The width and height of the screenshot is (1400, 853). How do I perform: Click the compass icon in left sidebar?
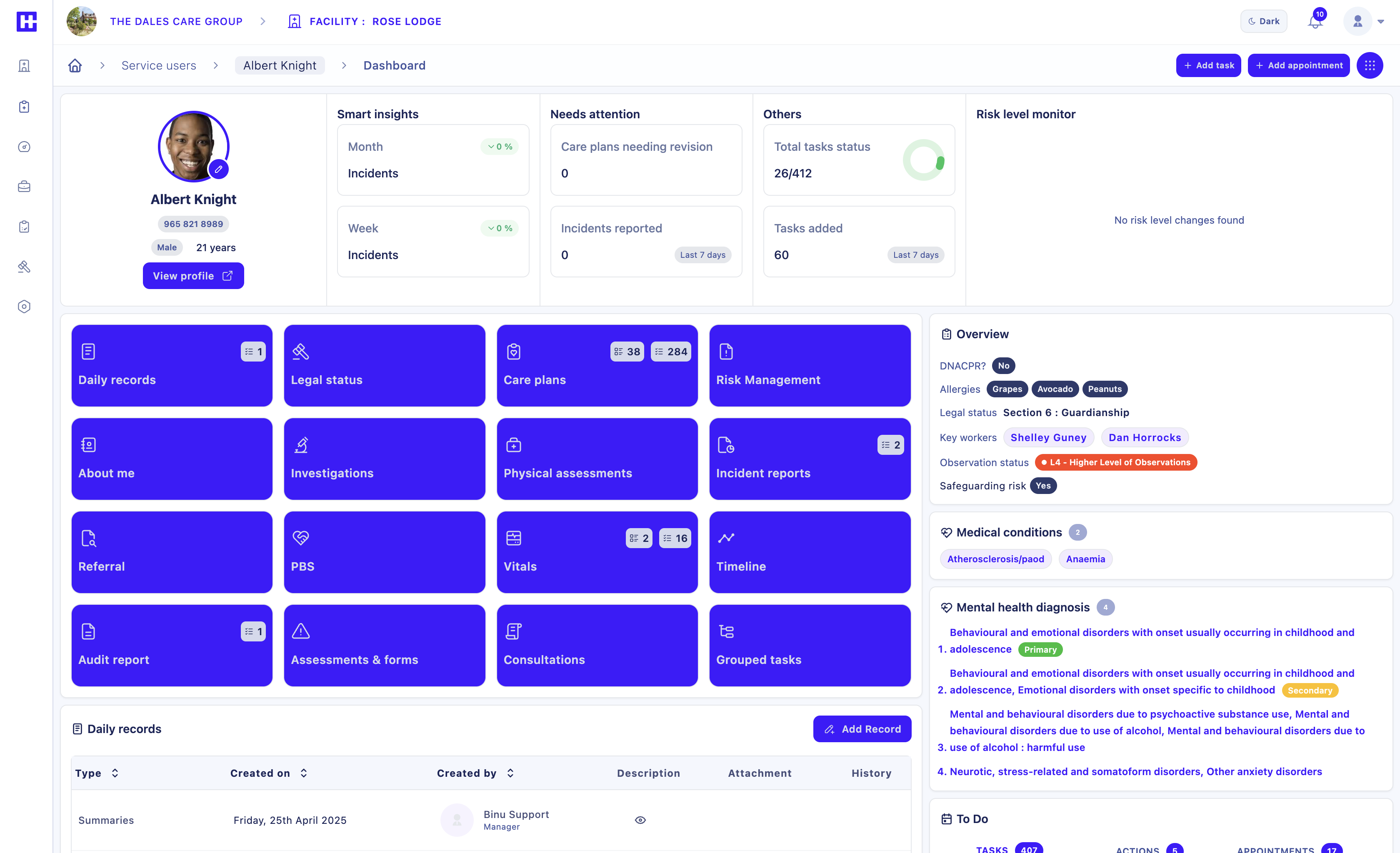(24, 147)
